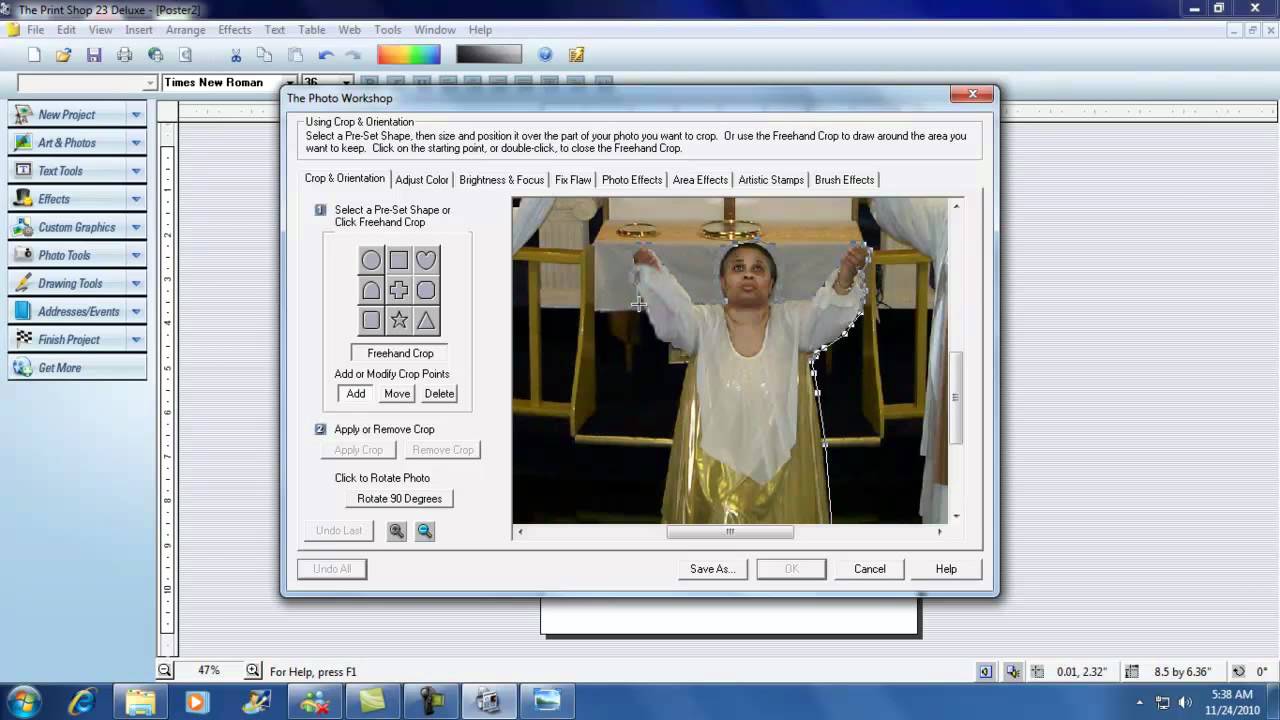Click the Open folder toolbar icon

(63, 55)
